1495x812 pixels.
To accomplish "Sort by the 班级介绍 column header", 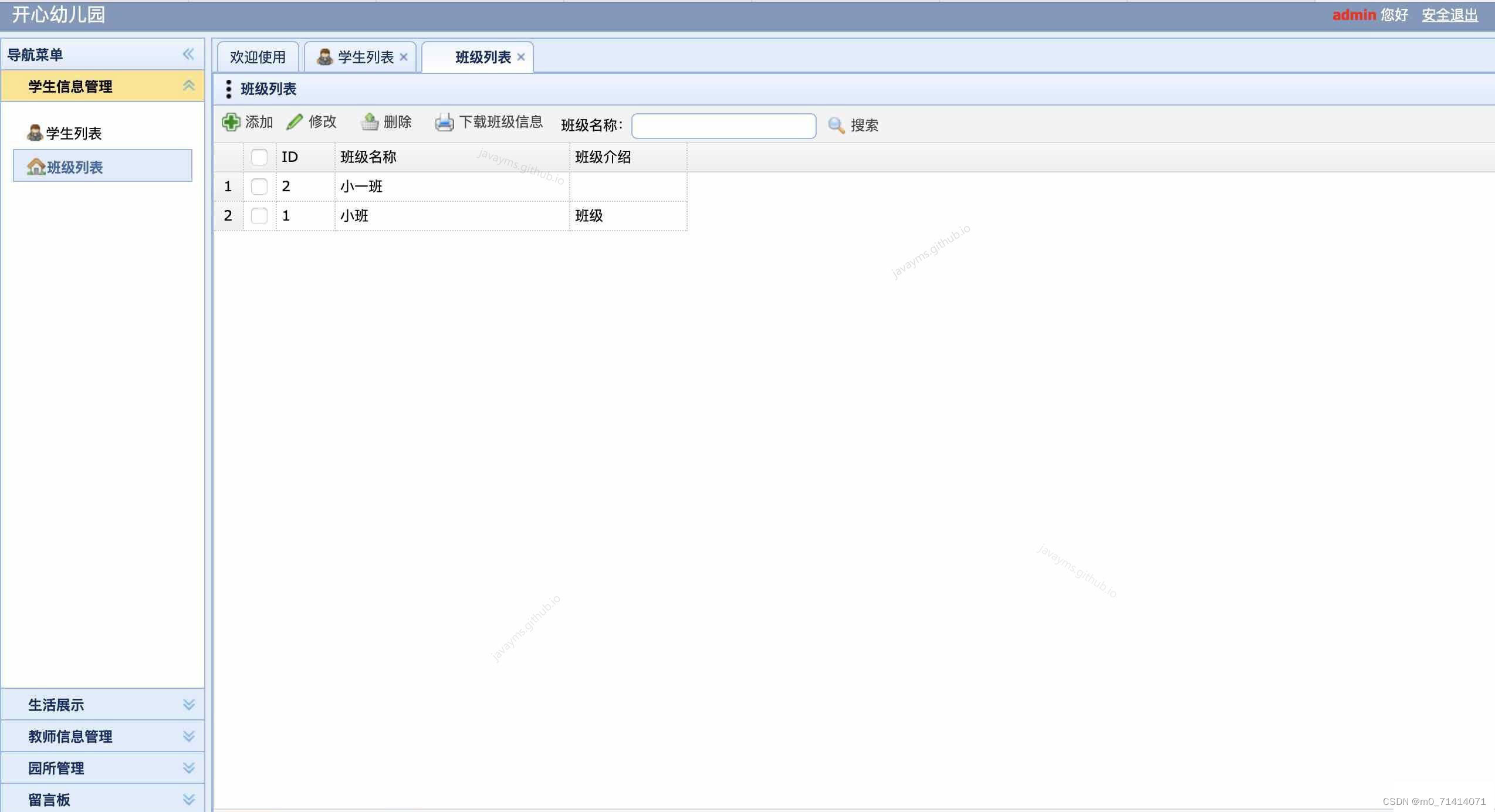I will click(603, 157).
